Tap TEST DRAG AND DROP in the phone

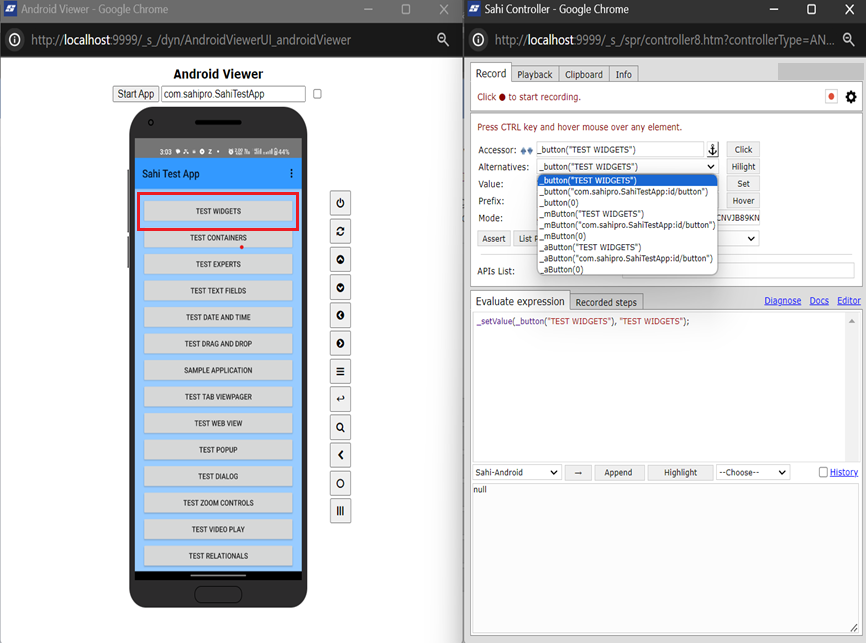point(218,344)
